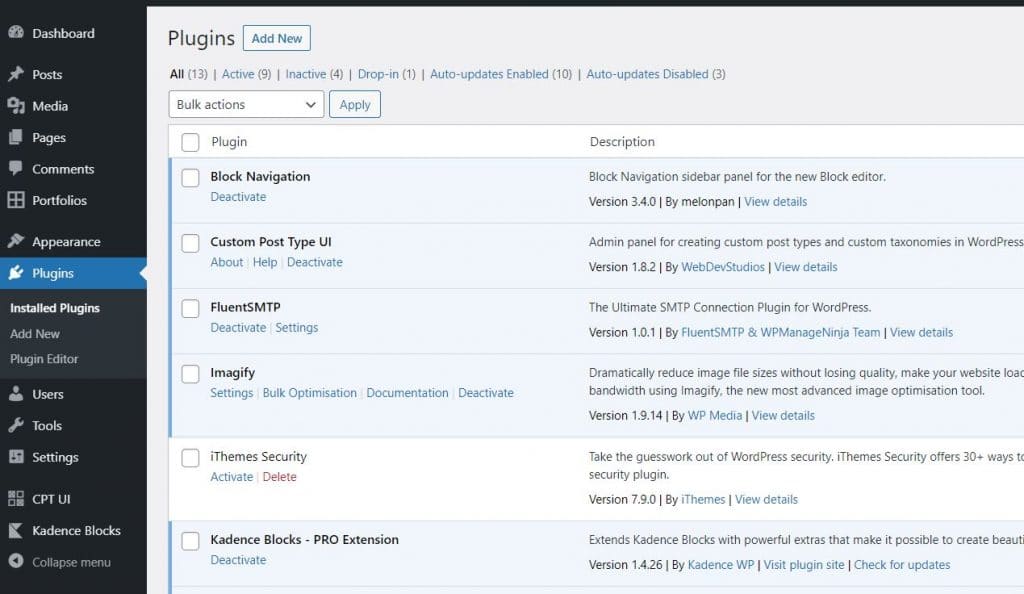
Task: Open the Portfolios menu item
Action: (59, 200)
